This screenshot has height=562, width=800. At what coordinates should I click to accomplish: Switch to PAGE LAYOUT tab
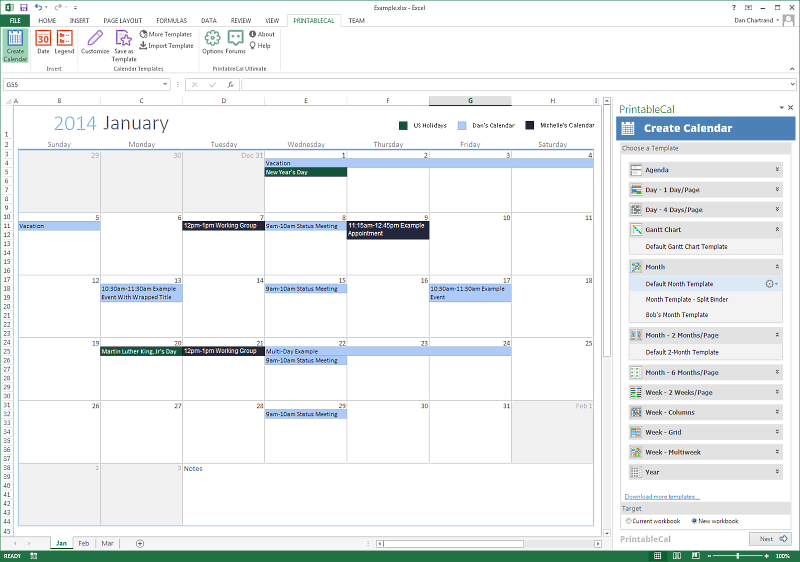coord(122,20)
